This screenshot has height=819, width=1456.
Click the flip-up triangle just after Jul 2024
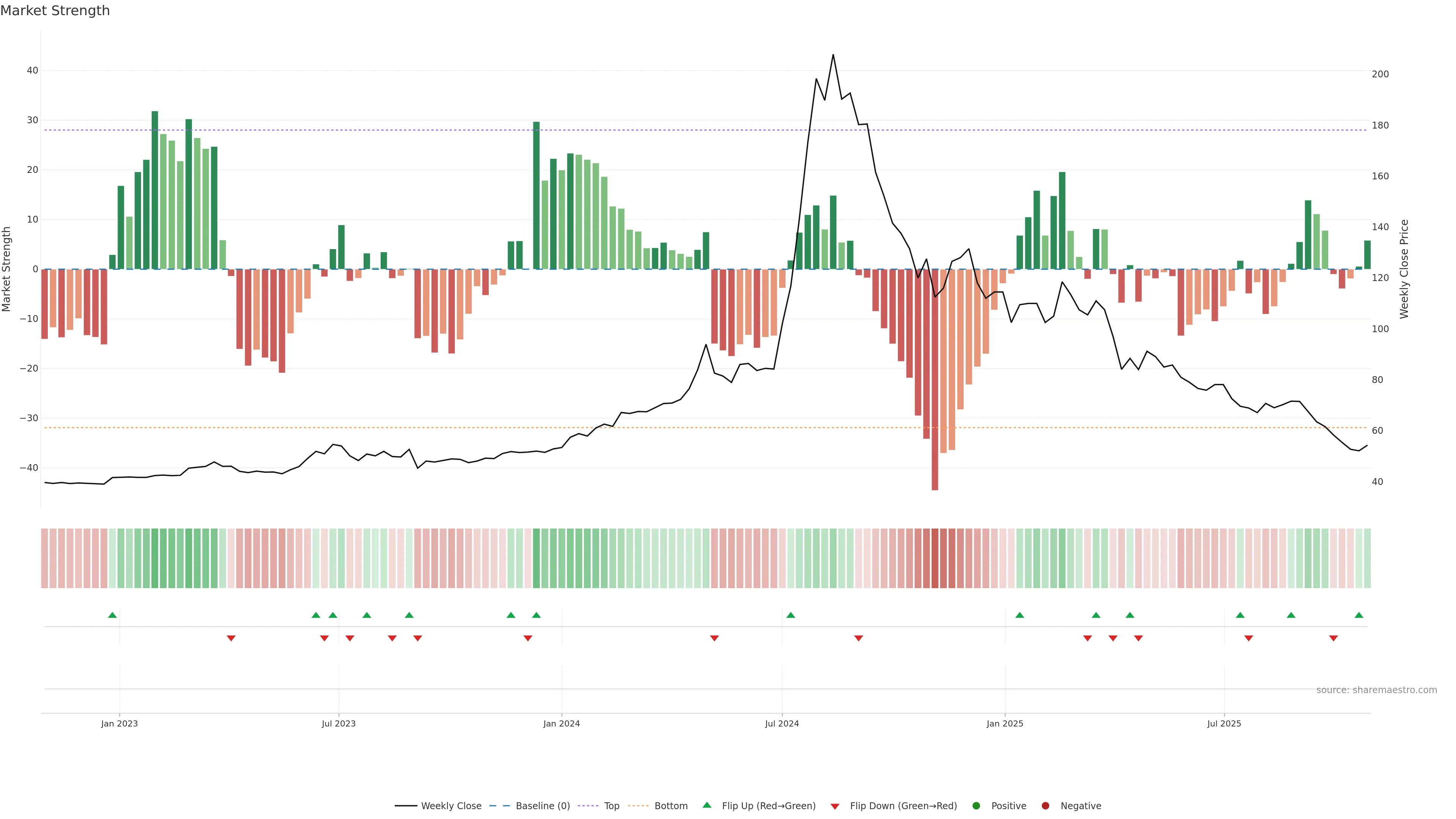click(791, 615)
